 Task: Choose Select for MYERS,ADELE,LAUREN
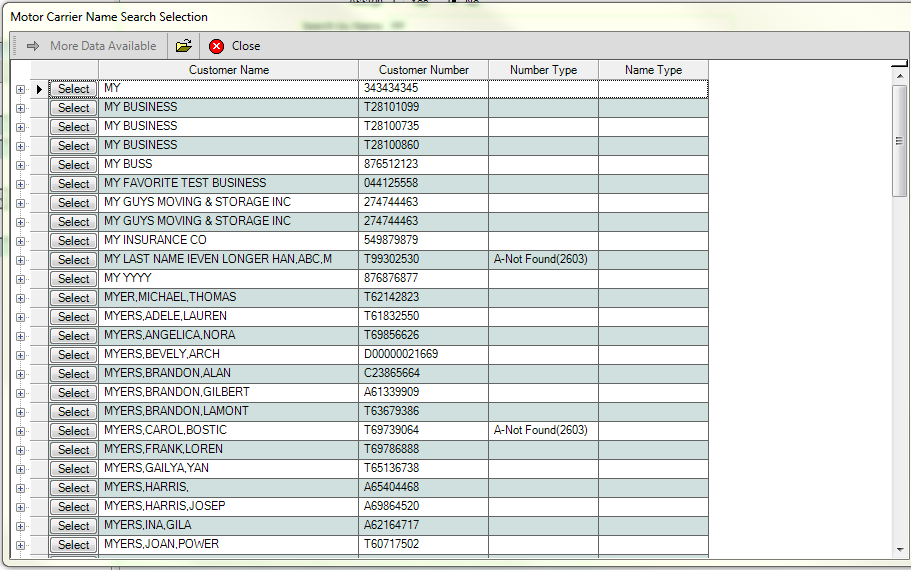point(73,317)
